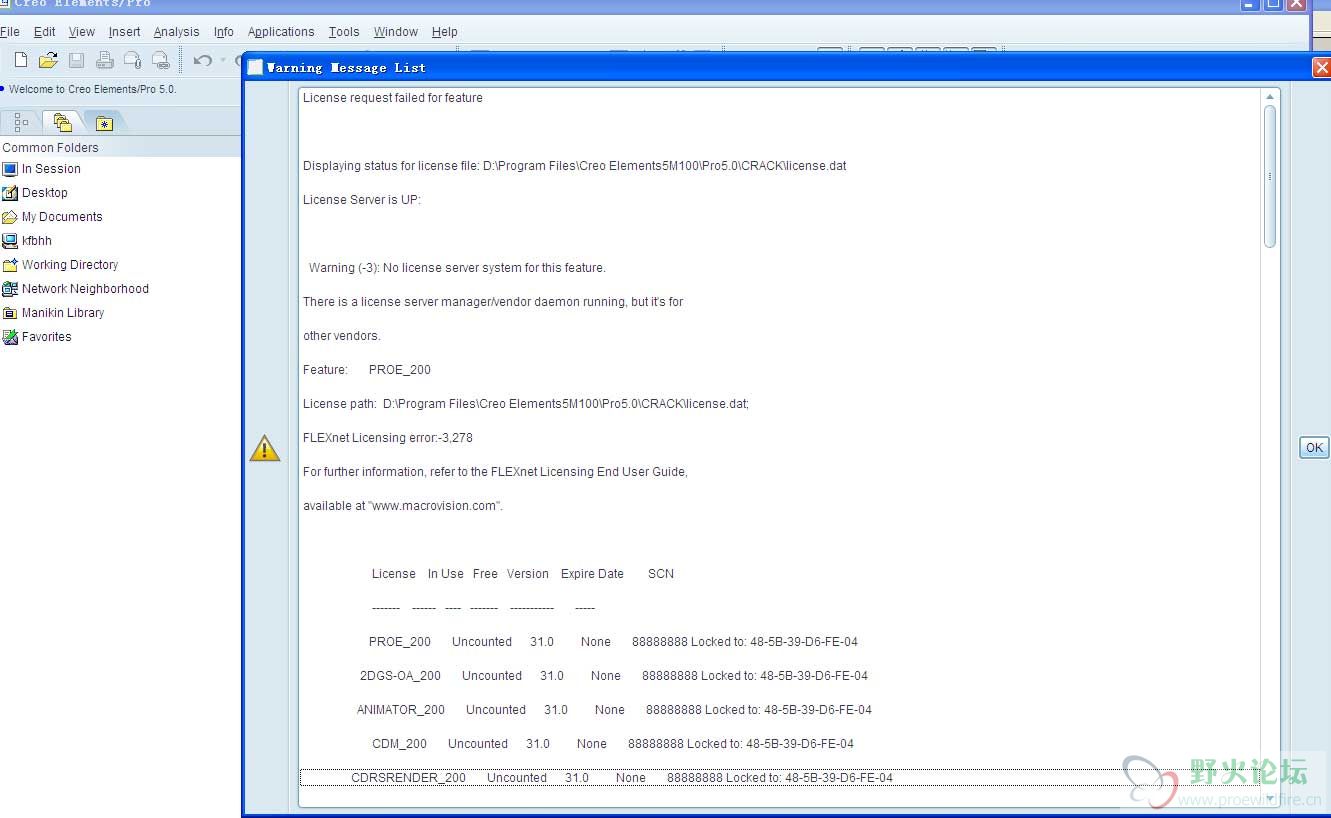Click the 'FLEXnet Licensing error:-3,278' line

click(388, 438)
